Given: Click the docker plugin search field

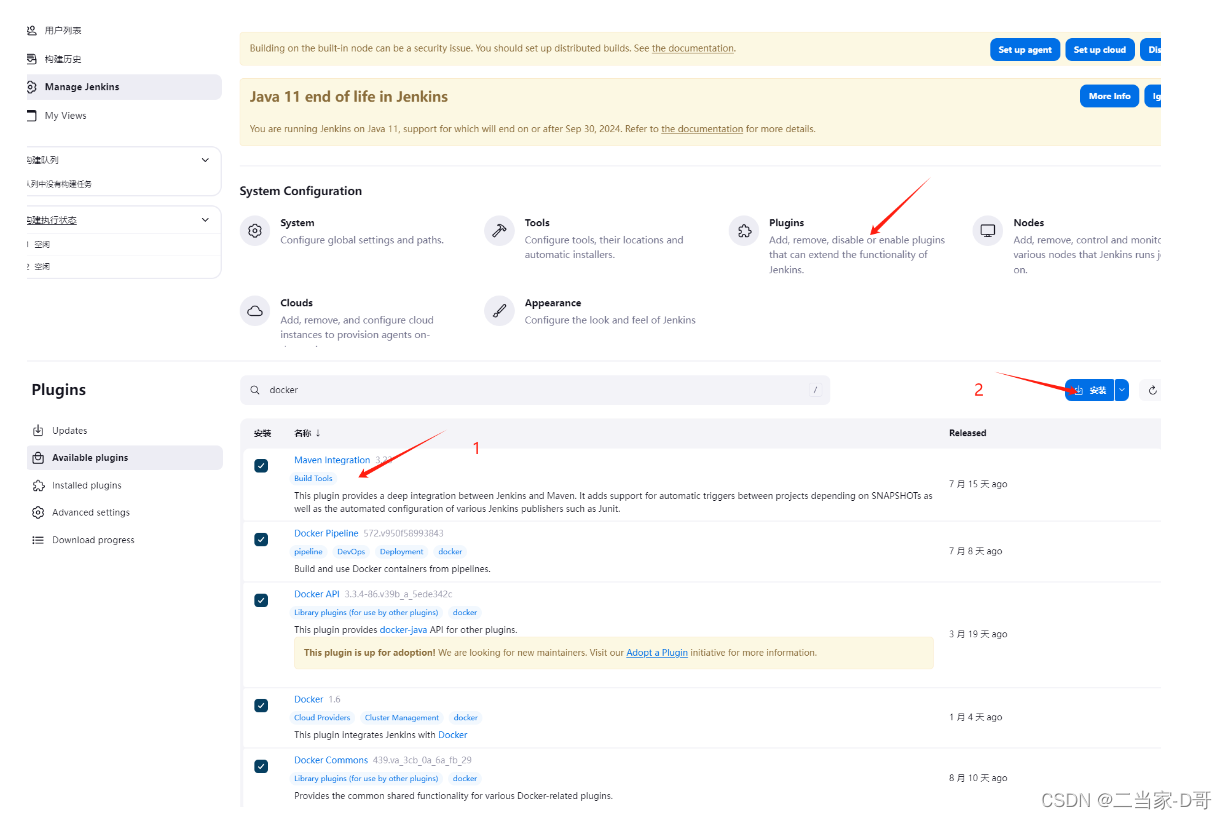Looking at the screenshot, I should coord(535,390).
